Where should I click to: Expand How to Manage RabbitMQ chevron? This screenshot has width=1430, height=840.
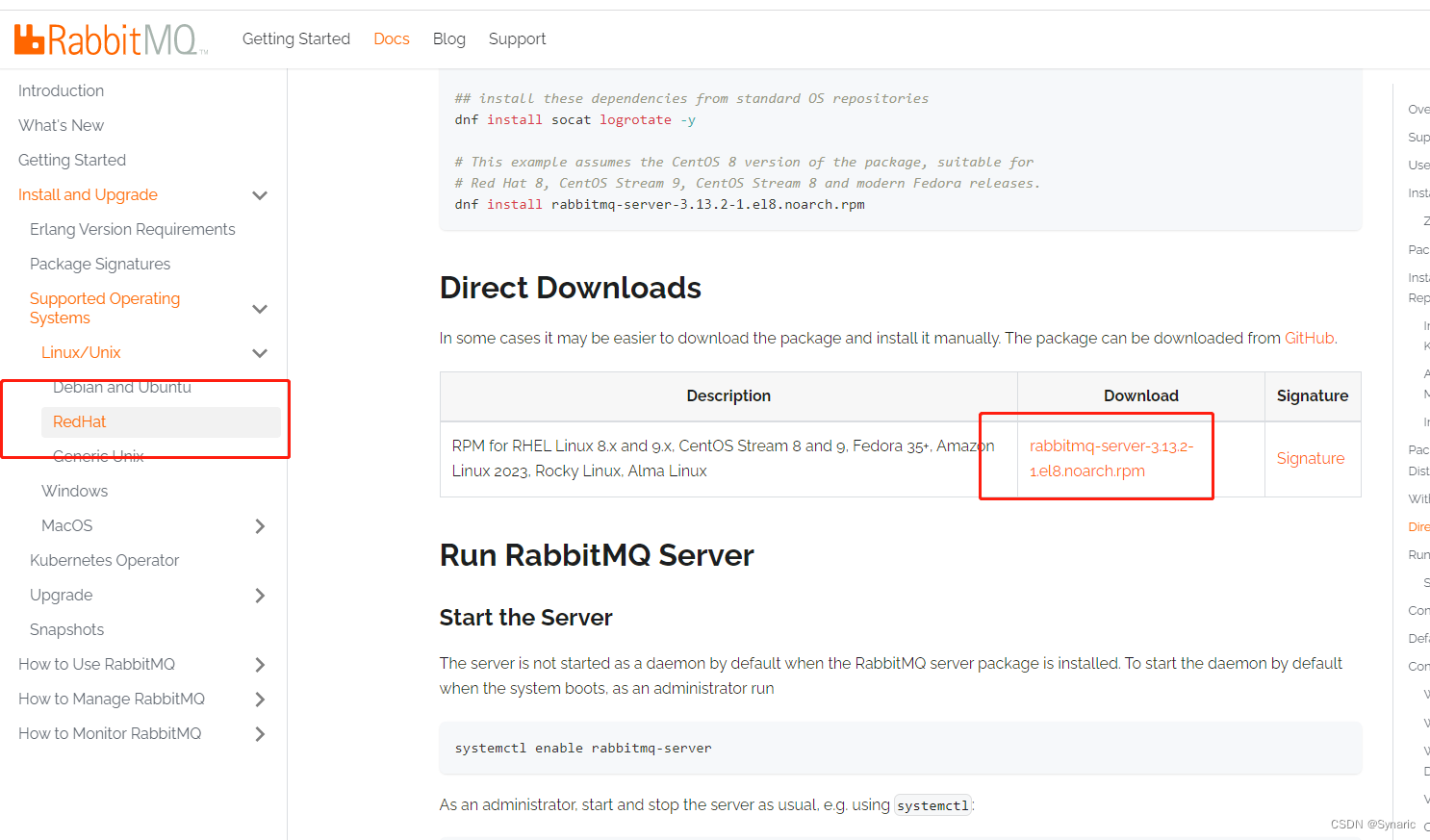[x=260, y=700]
